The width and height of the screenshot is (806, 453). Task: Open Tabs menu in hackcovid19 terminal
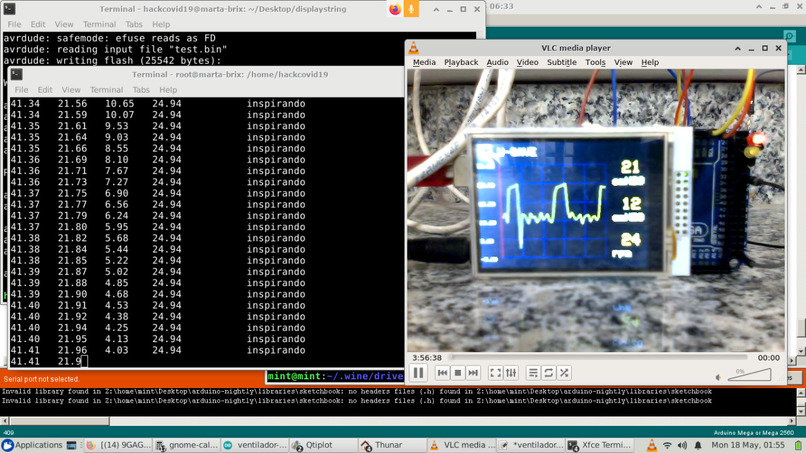tap(134, 24)
